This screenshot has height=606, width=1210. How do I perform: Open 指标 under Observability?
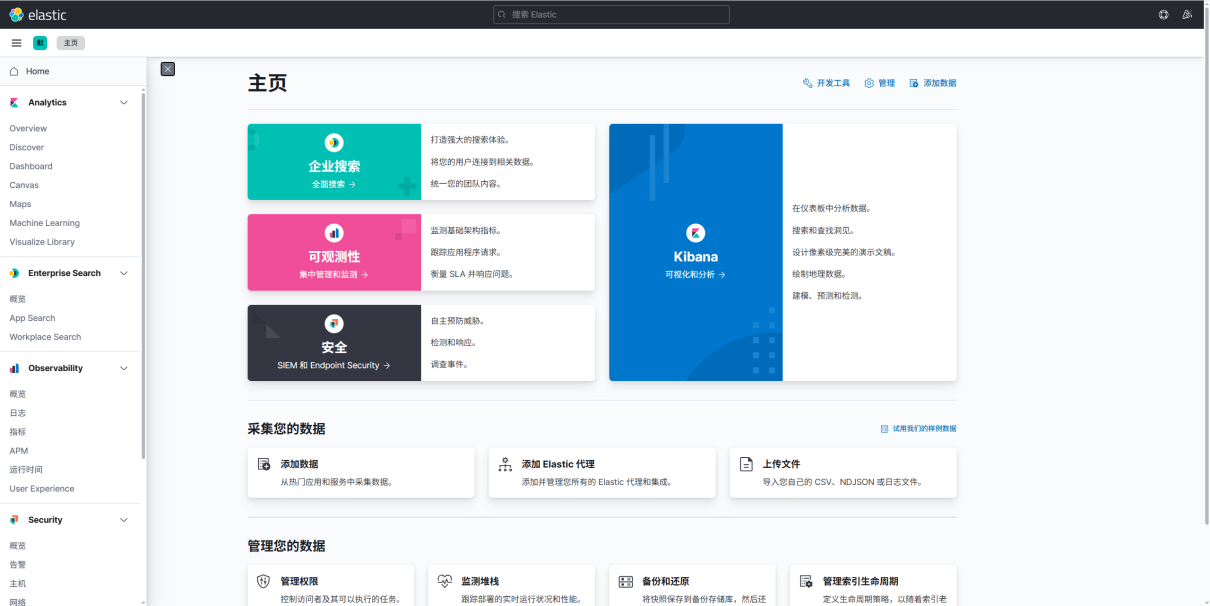18,432
